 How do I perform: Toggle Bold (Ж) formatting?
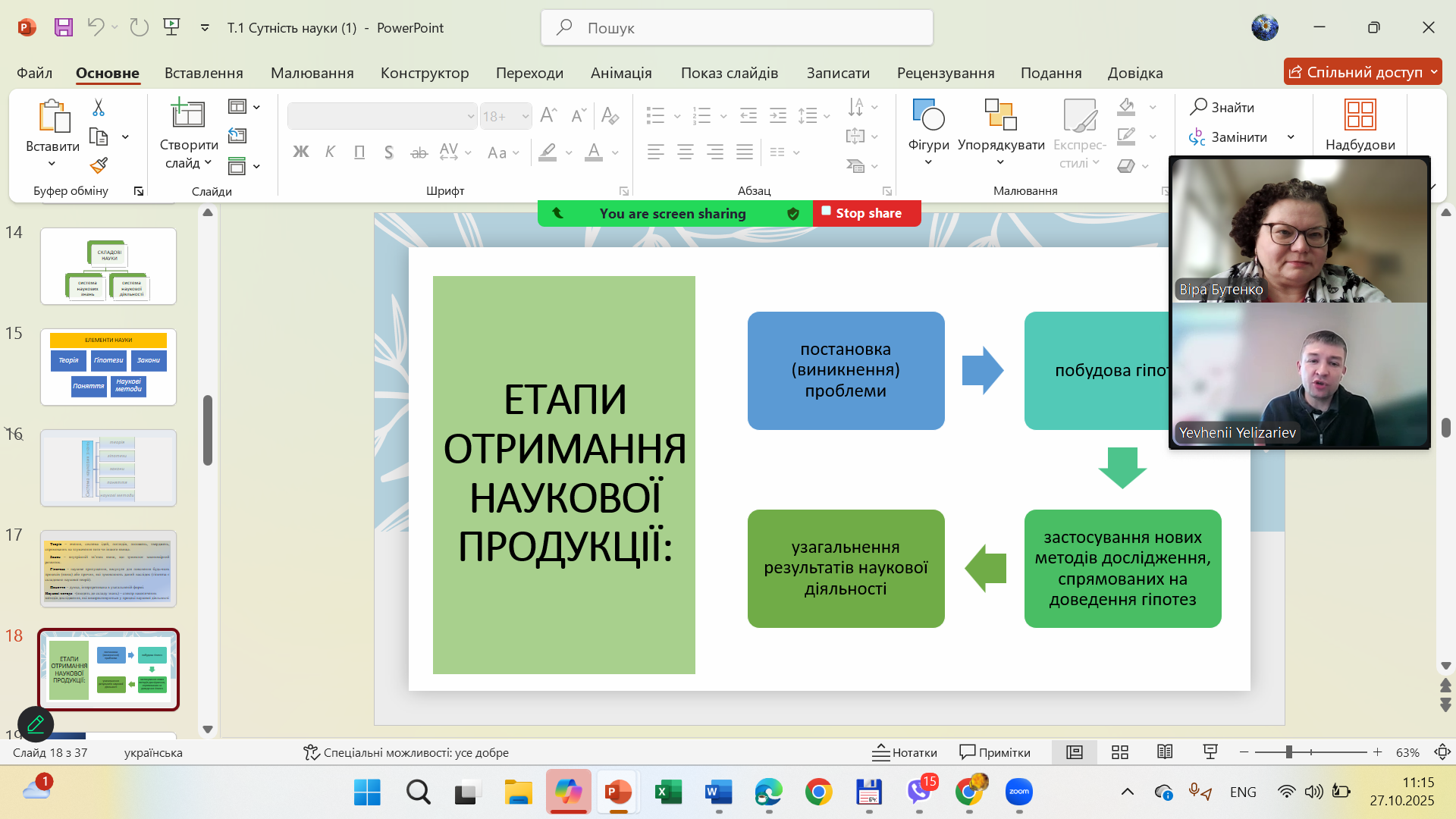[x=300, y=152]
